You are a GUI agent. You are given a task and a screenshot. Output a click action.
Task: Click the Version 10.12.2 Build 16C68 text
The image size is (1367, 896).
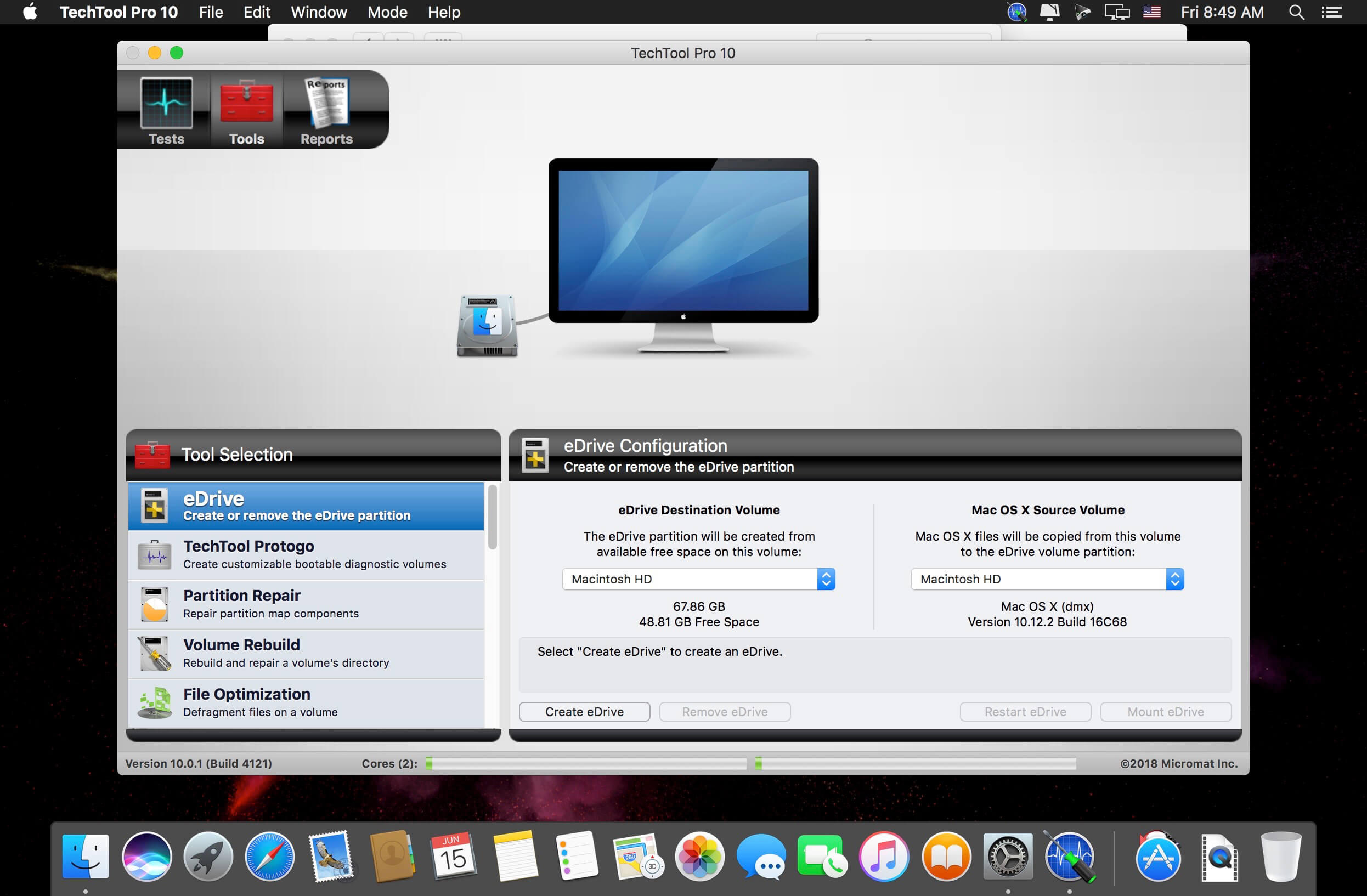point(1047,622)
